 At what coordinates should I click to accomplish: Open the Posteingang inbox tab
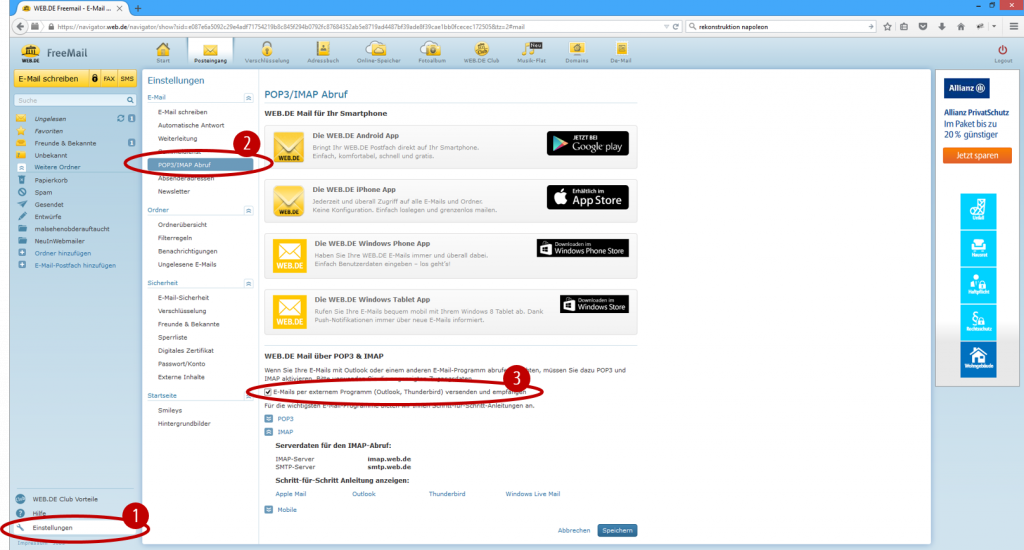click(x=210, y=53)
